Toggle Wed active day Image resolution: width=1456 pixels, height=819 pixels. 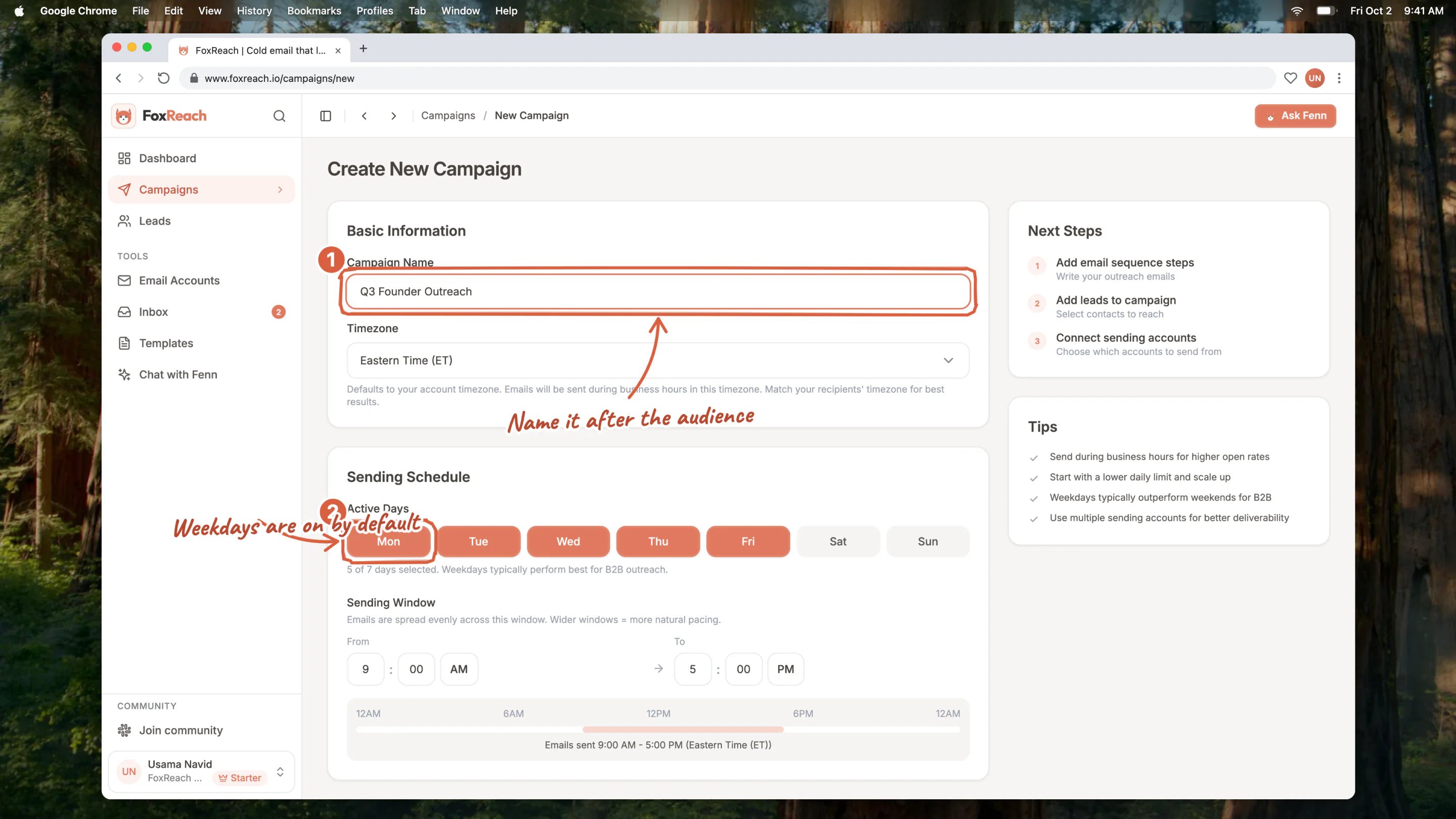coord(568,541)
